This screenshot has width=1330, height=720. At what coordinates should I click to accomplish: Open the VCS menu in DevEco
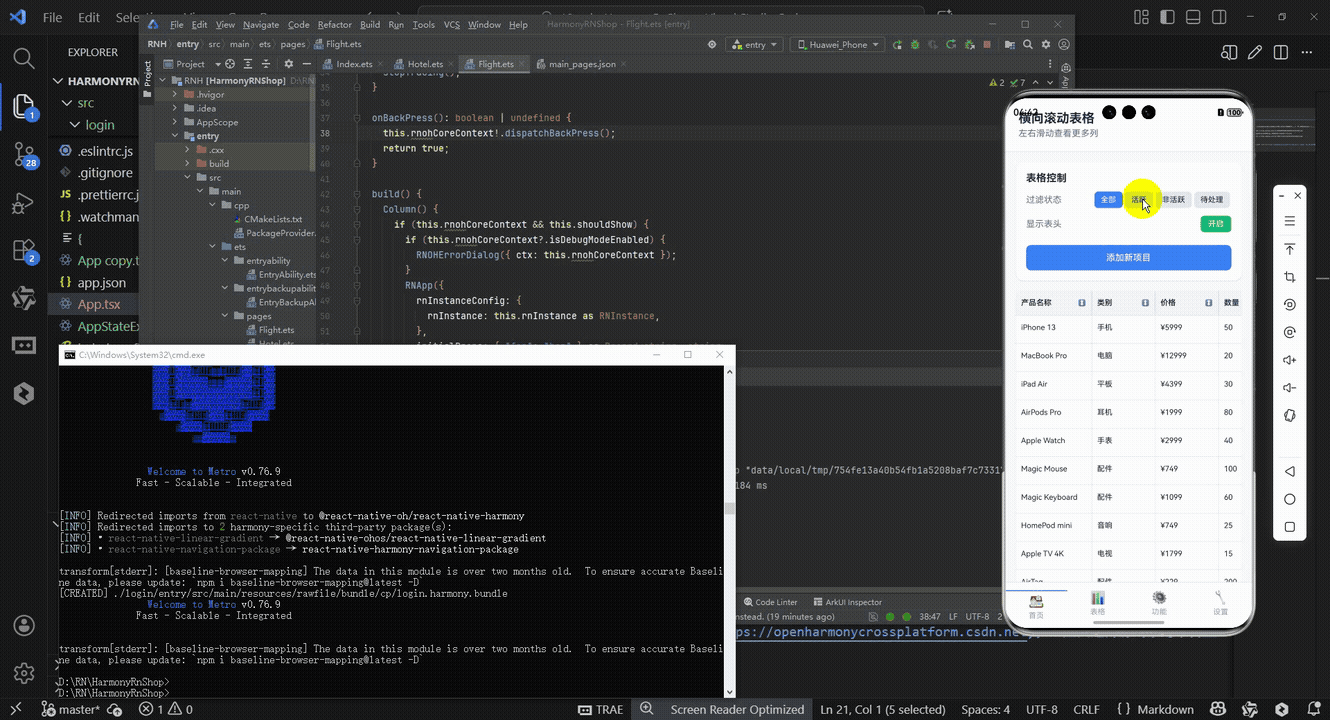452,24
